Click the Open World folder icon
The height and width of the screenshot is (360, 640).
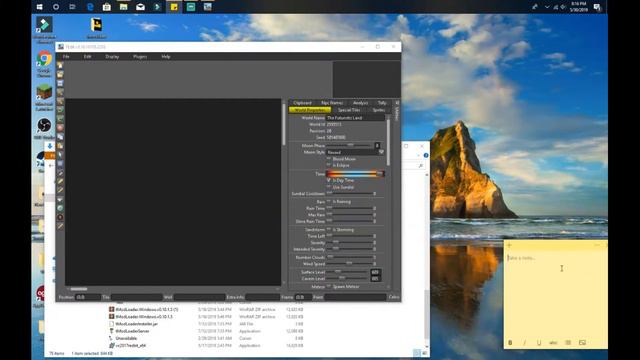coord(60,75)
